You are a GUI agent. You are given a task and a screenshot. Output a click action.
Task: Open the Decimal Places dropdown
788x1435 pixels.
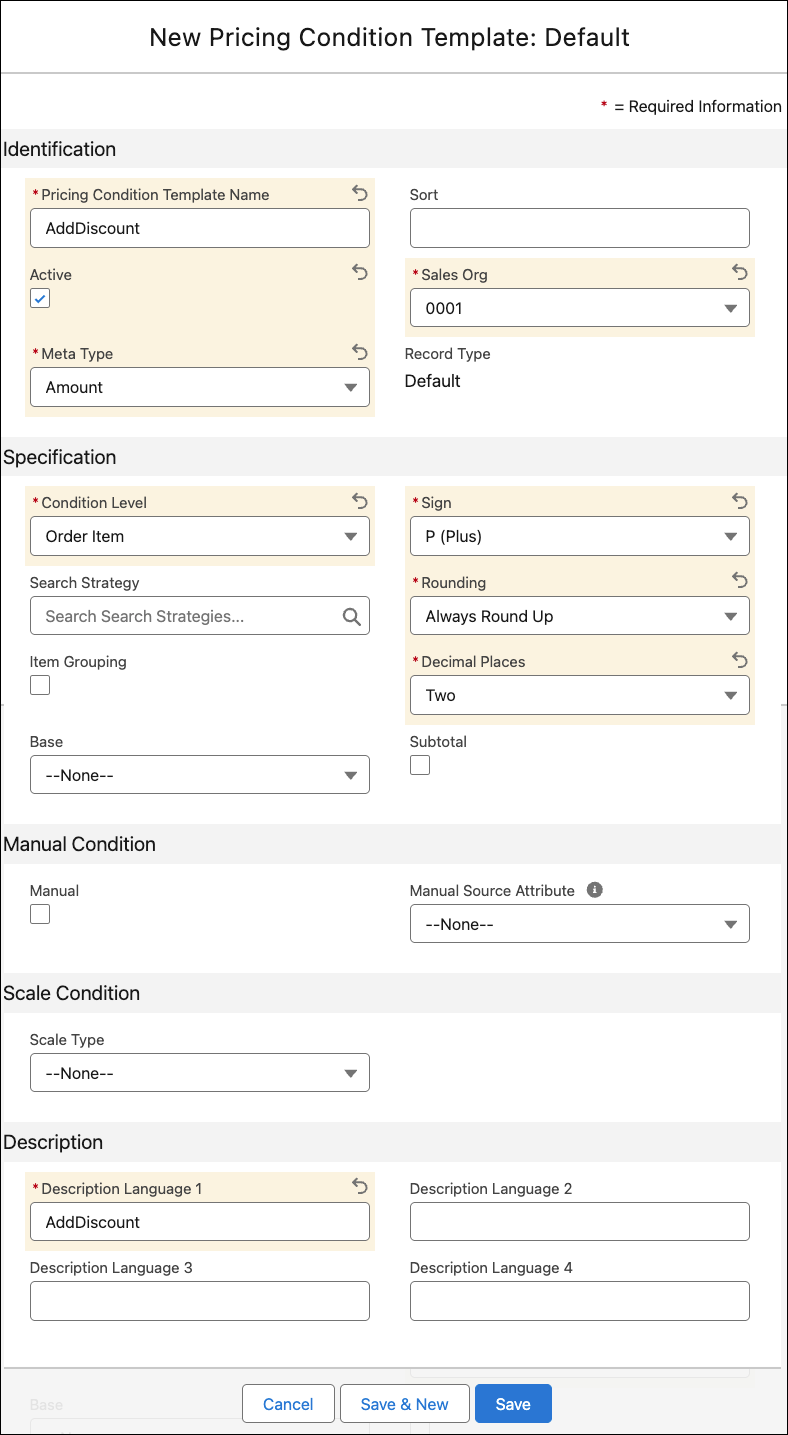(580, 695)
